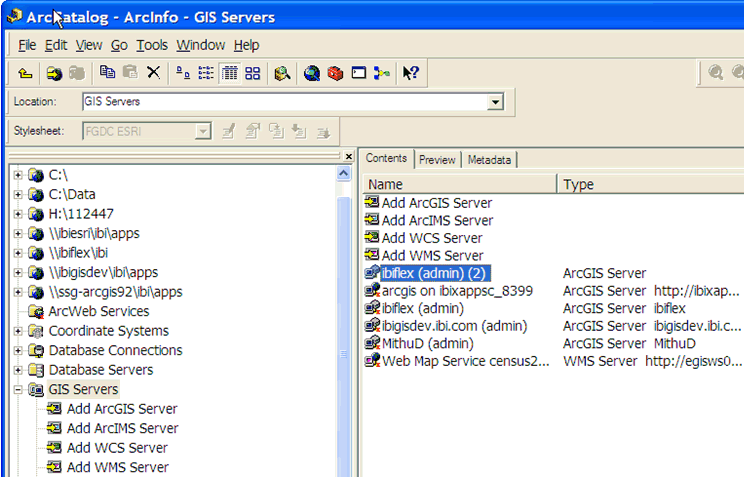Select ibigisdev.ibi.com (admin) server entry

[453, 326]
